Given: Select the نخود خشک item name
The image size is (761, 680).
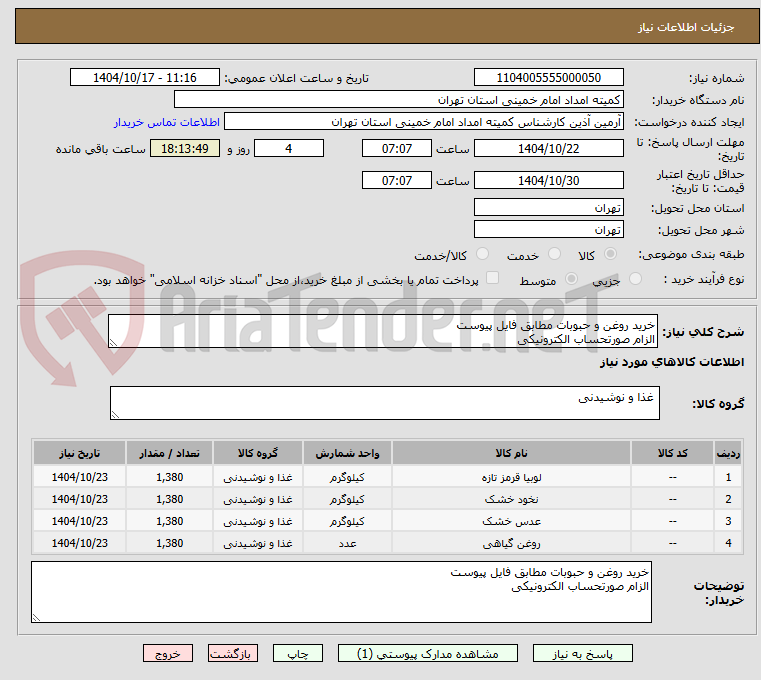Looking at the screenshot, I should point(511,499).
